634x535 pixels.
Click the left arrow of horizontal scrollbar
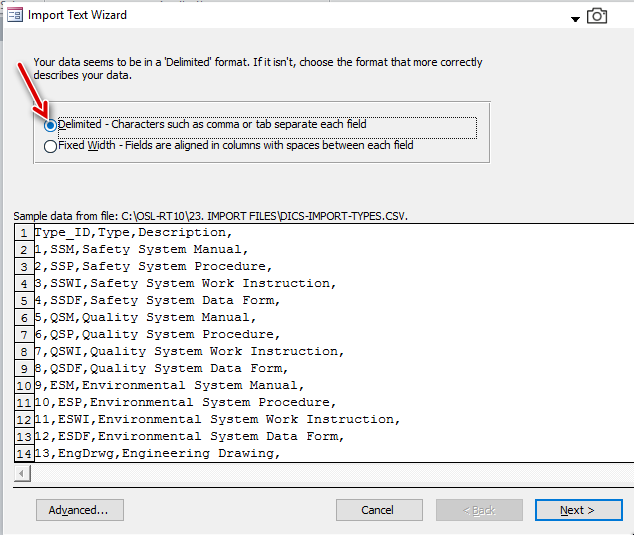click(22, 473)
